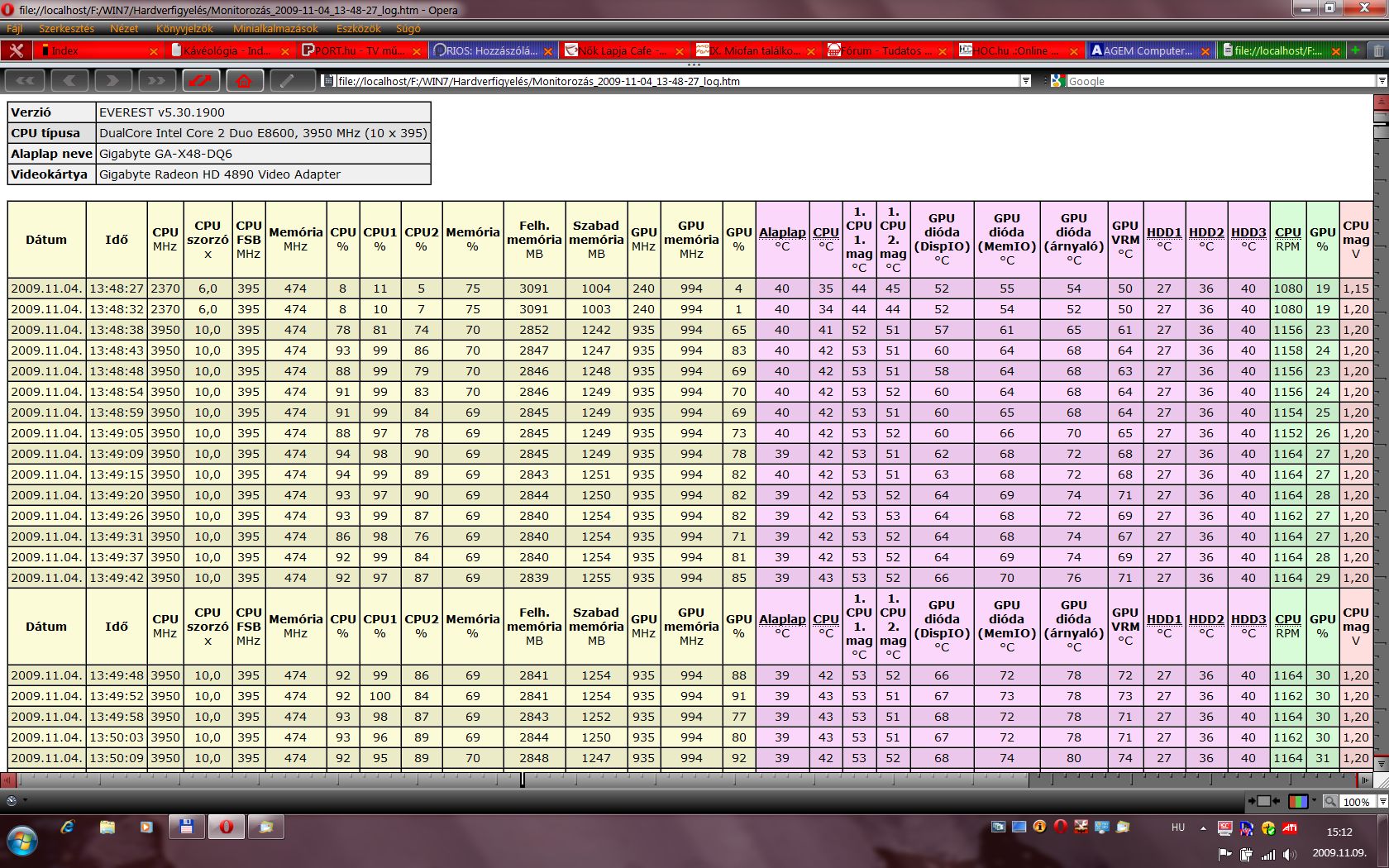Click the fast-forward navigation button
The height and width of the screenshot is (868, 1389).
156,81
